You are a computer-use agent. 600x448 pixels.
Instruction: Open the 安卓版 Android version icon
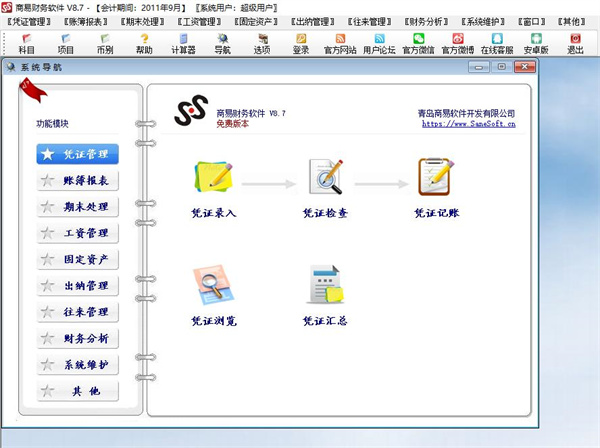(x=536, y=44)
